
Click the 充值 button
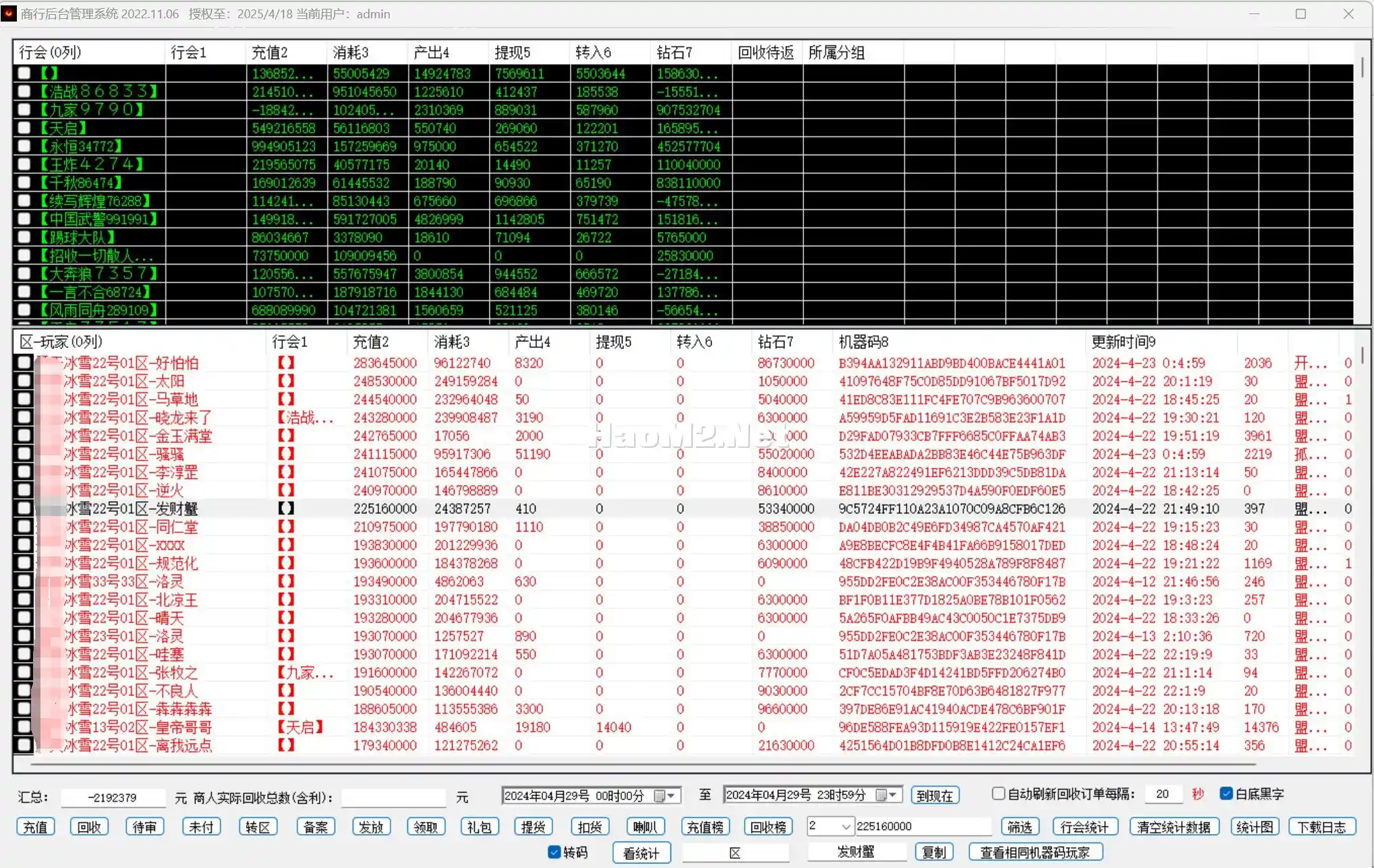tap(35, 827)
